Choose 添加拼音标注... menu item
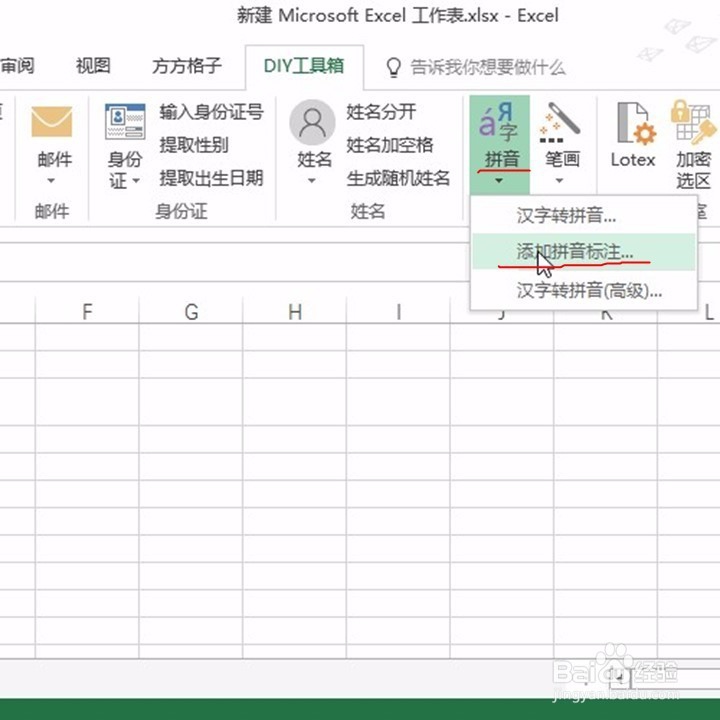720x720 pixels. 584,252
